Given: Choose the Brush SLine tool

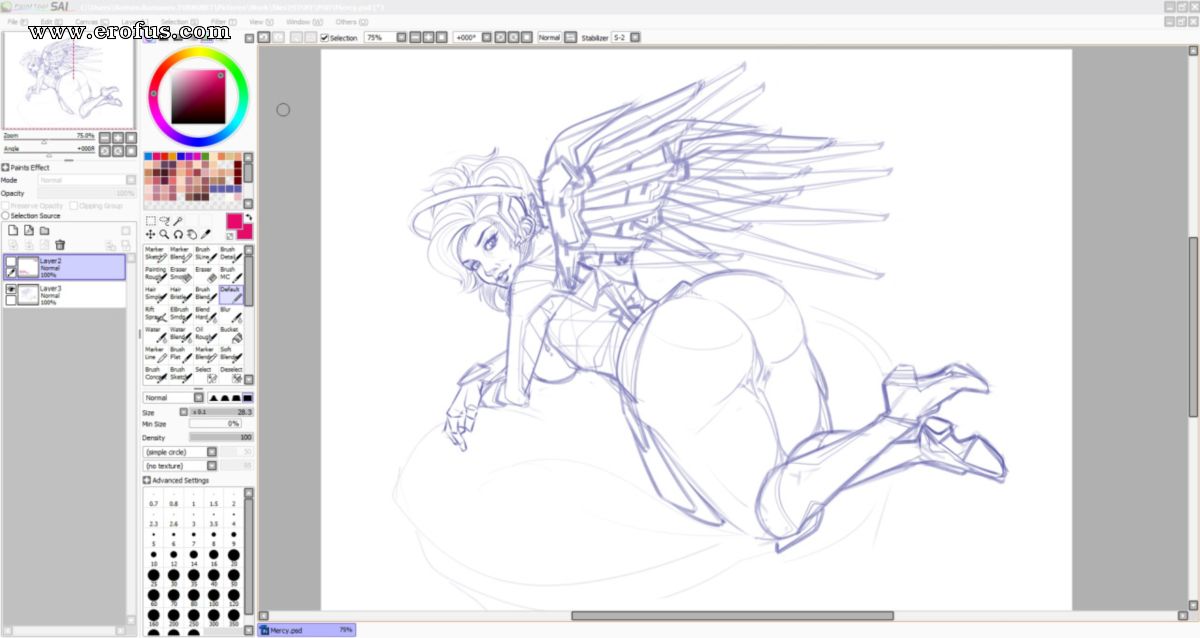Looking at the screenshot, I should tap(205, 254).
